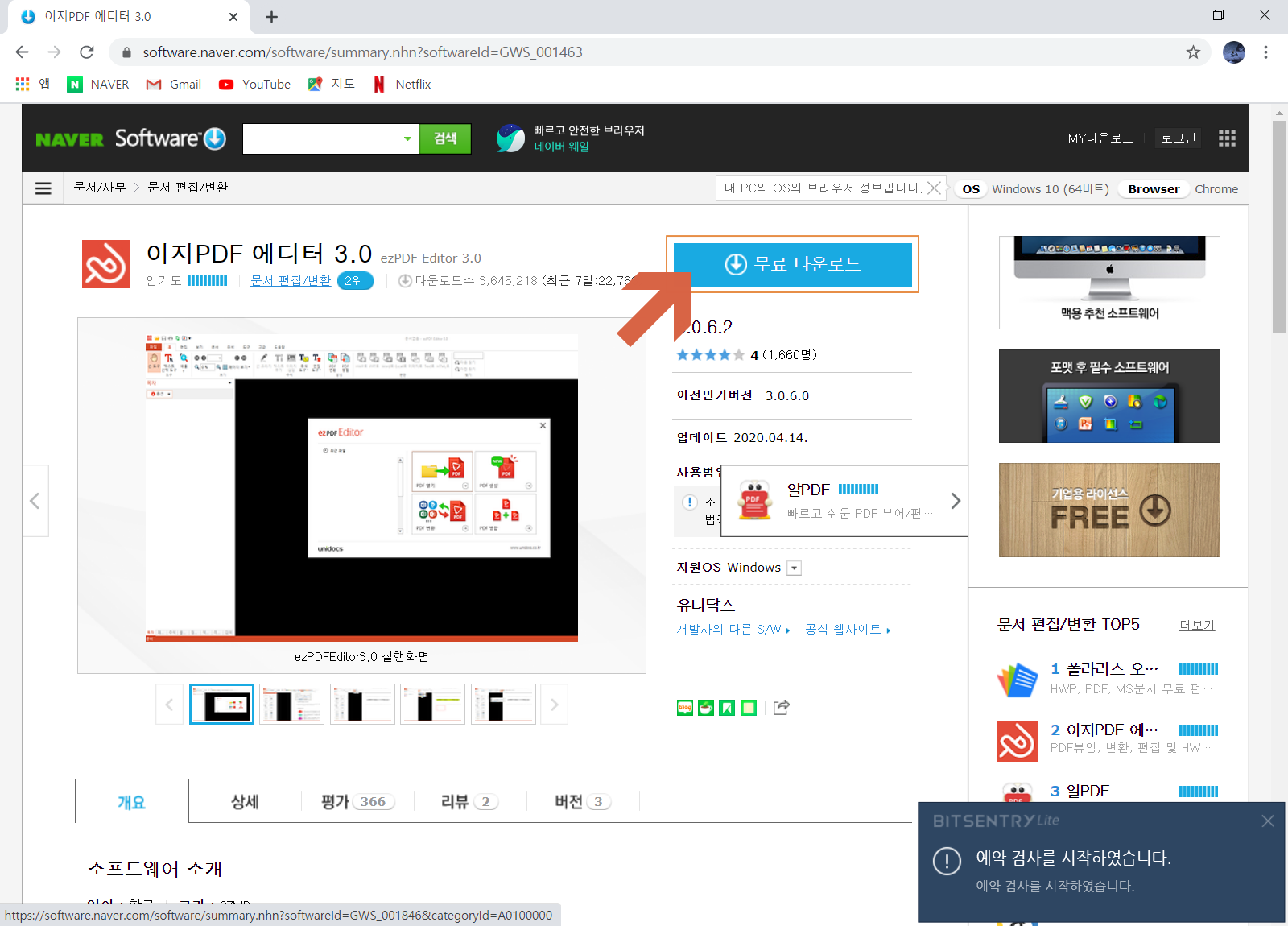Expand the 지원OS Windows dropdown
This screenshot has width=1288, height=926.
794,568
